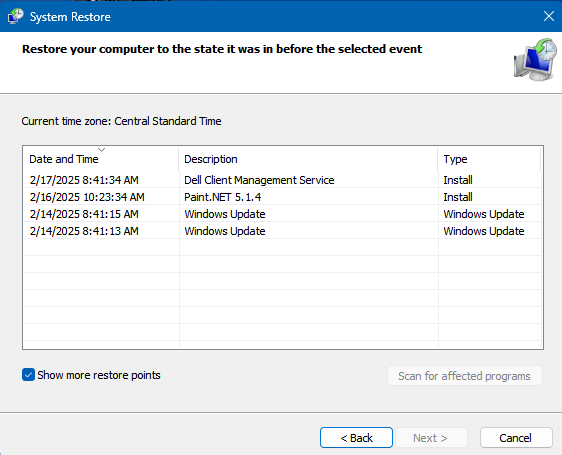562x455 pixels.
Task: Click the Show more restore points label
Action: pyautogui.click(x=99, y=375)
